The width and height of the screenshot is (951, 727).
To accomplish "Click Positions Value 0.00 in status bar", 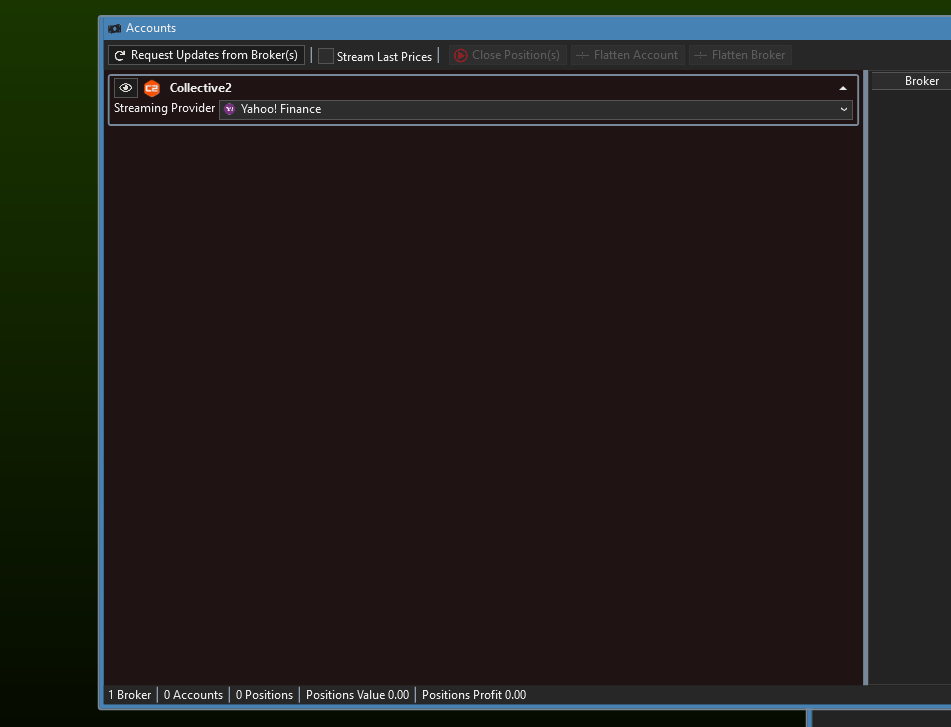I will [357, 695].
